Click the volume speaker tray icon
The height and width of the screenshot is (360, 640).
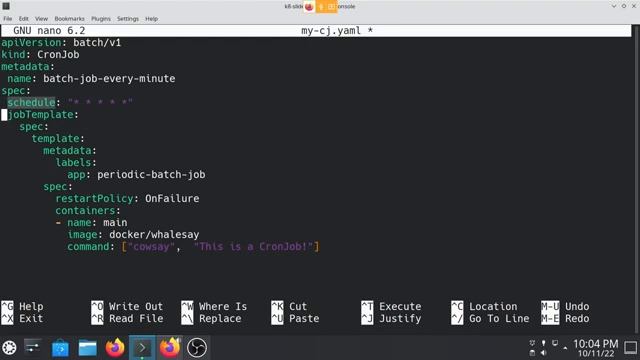544,353
